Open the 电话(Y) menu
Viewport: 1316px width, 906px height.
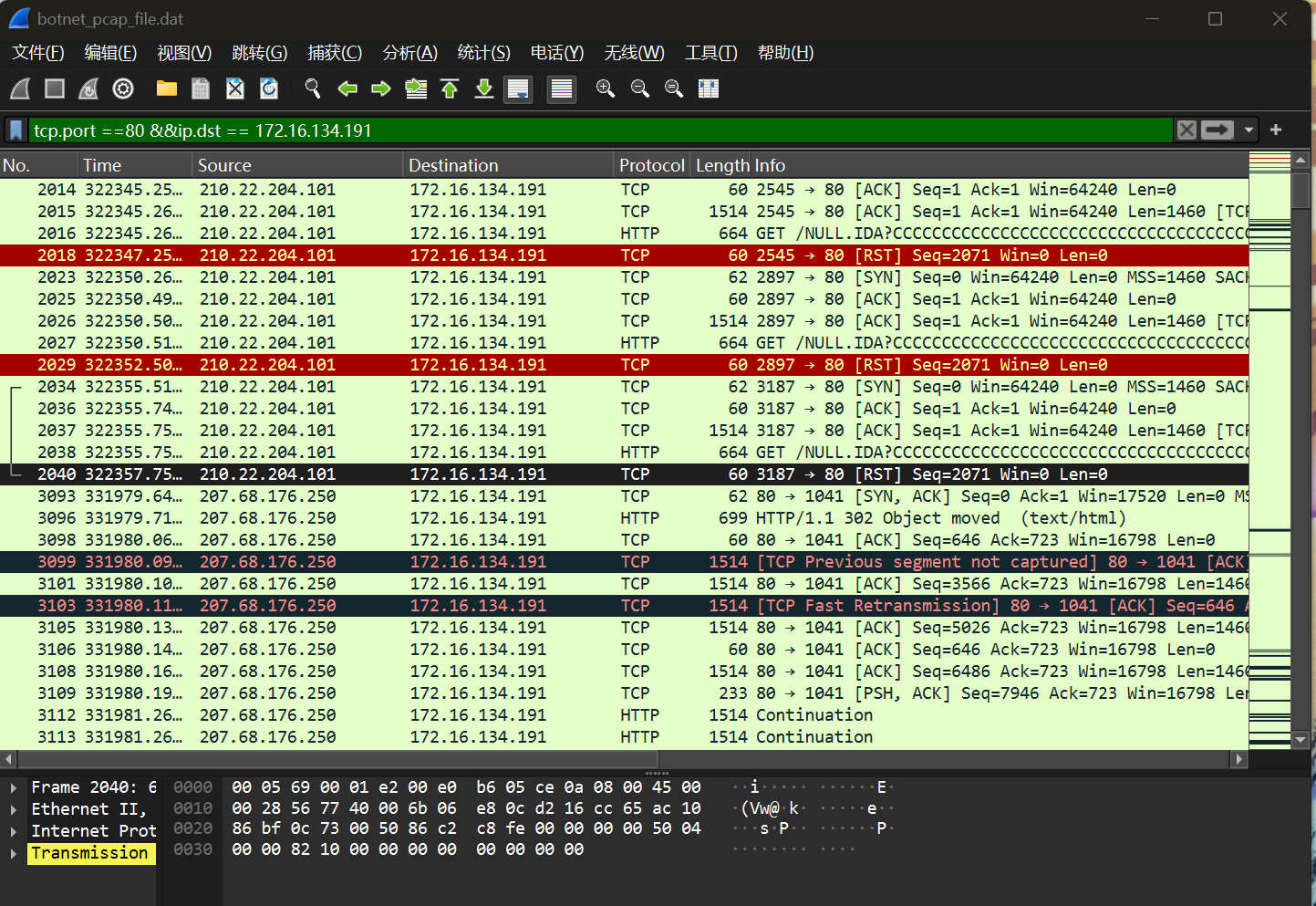[557, 53]
